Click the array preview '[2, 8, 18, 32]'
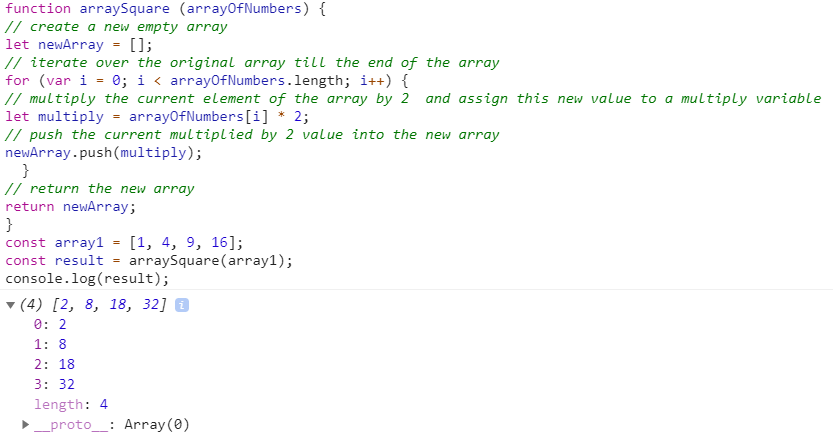The width and height of the screenshot is (833, 436). [x=109, y=304]
